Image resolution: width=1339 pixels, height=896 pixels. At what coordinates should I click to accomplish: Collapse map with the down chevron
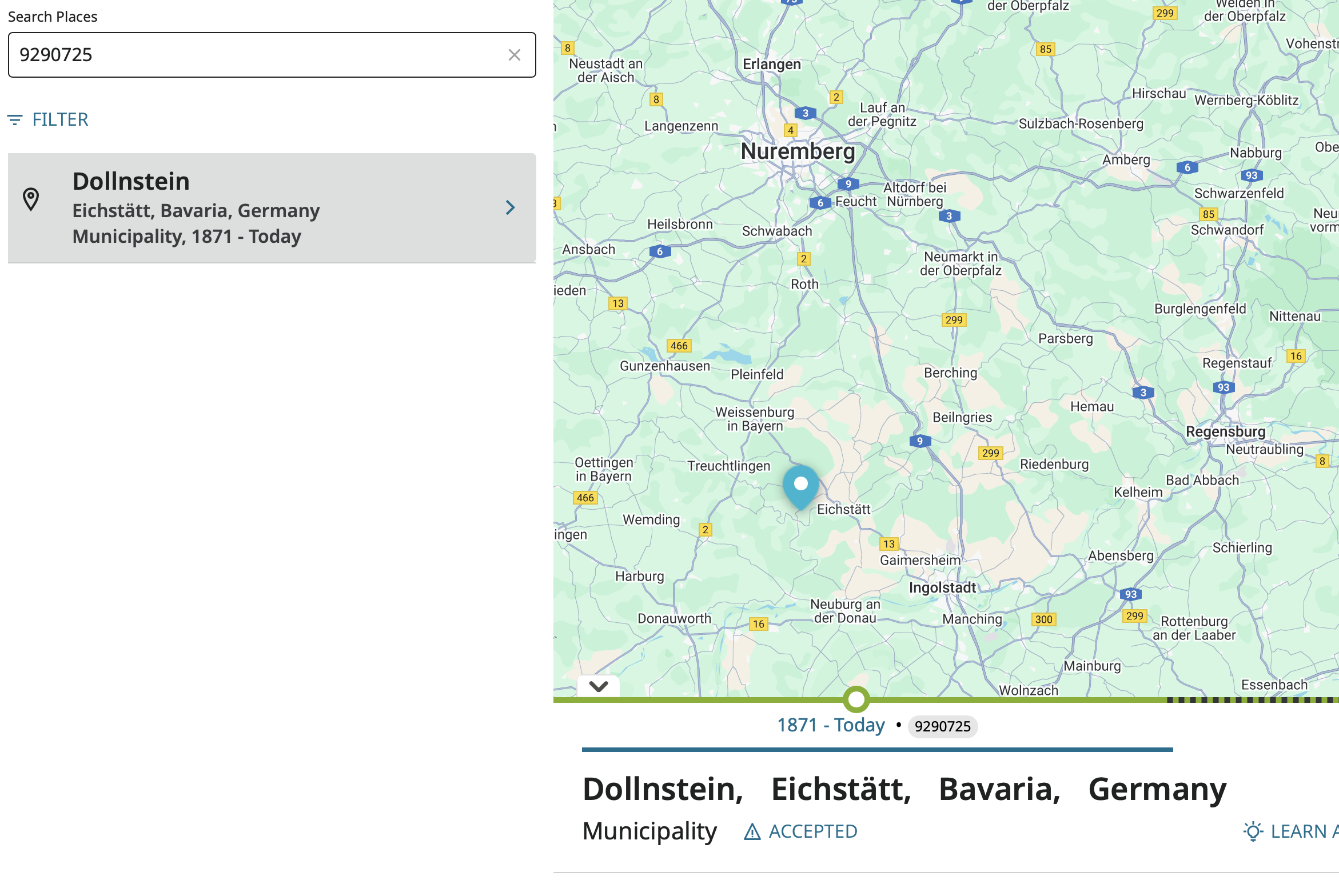coord(598,686)
